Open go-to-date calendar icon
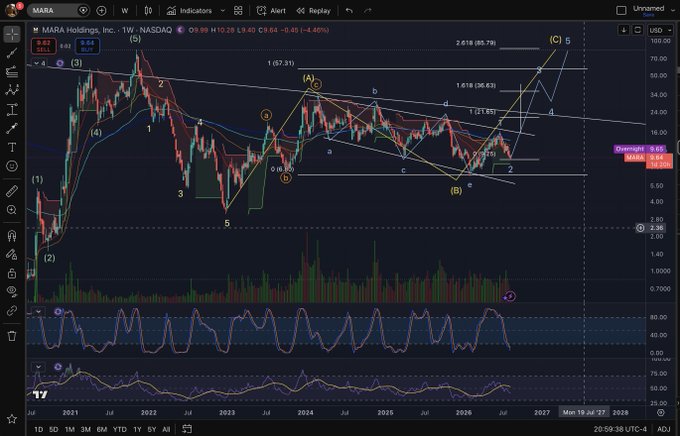Viewport: 680px width, 436px height. click(x=187, y=429)
